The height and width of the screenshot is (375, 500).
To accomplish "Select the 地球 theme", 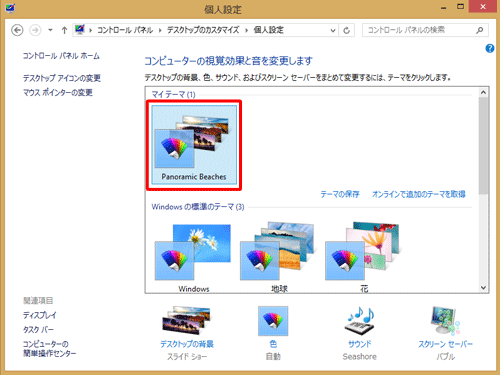I will pyautogui.click(x=278, y=257).
